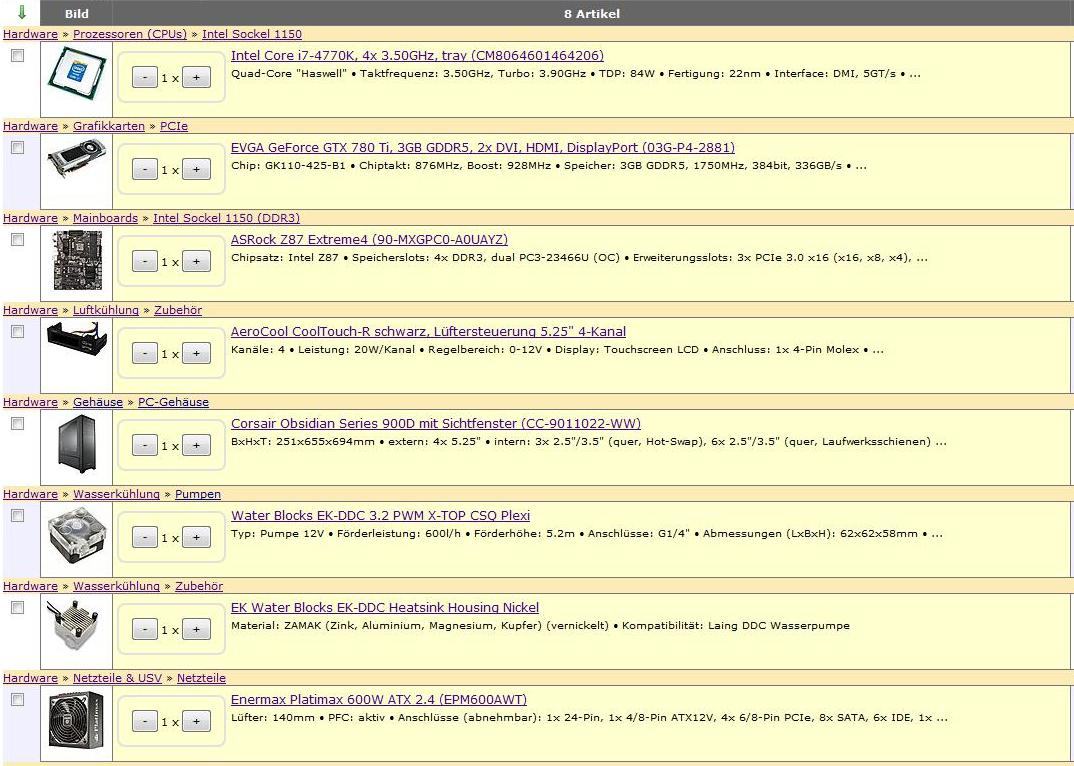Screen dimensions: 1074x766
Task: Click the green down-arrow sort icon
Action: click(22, 12)
